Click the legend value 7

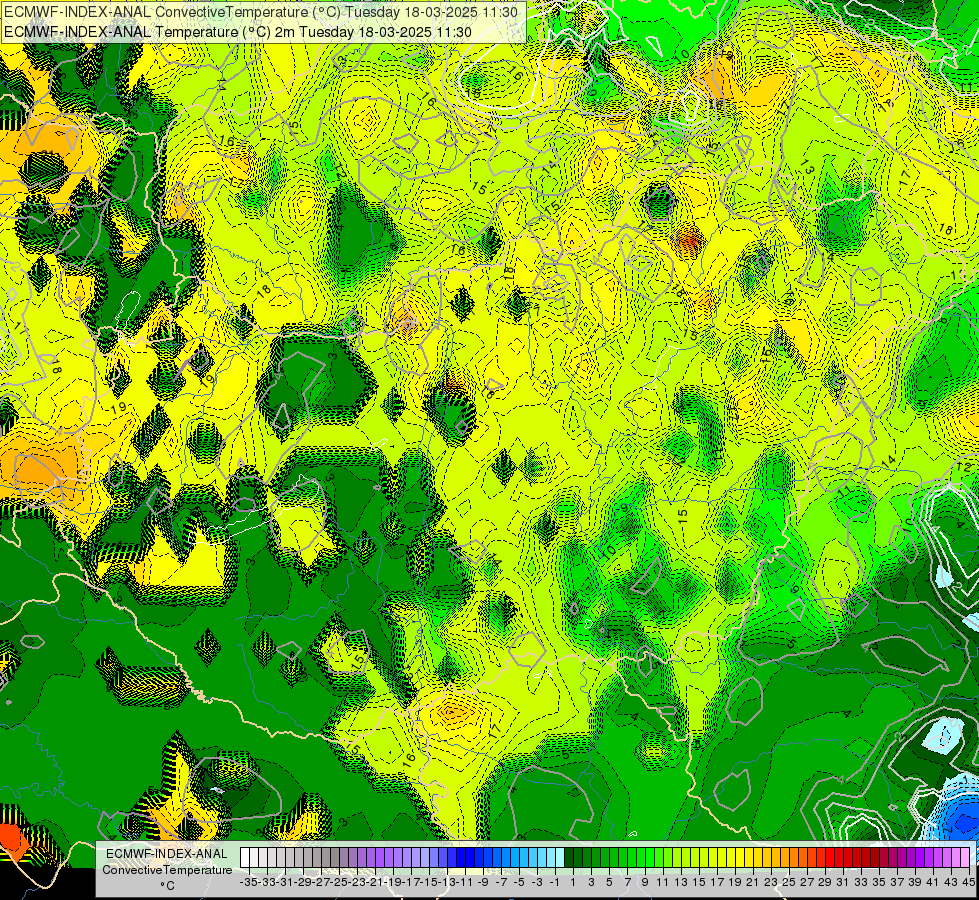click(x=627, y=882)
